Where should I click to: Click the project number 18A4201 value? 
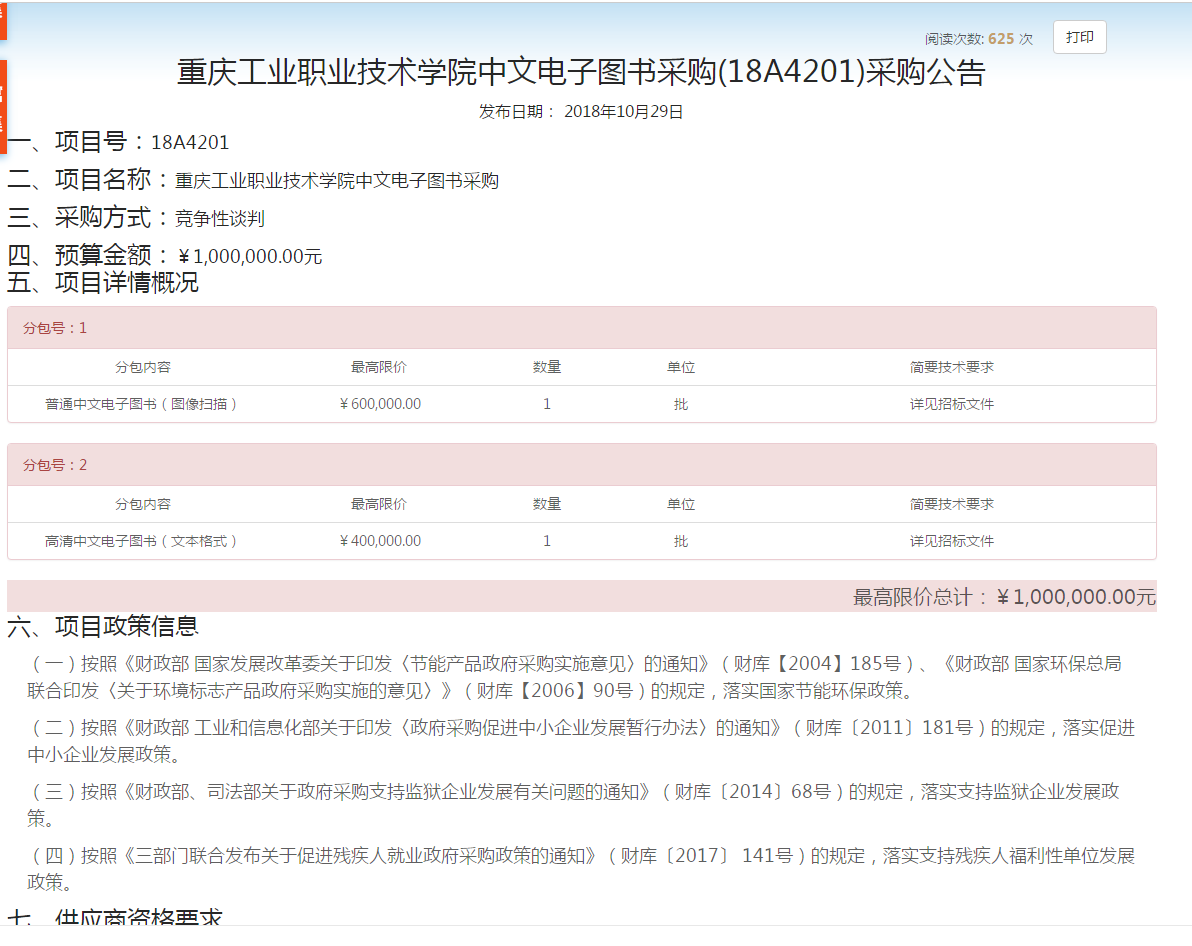[x=190, y=143]
